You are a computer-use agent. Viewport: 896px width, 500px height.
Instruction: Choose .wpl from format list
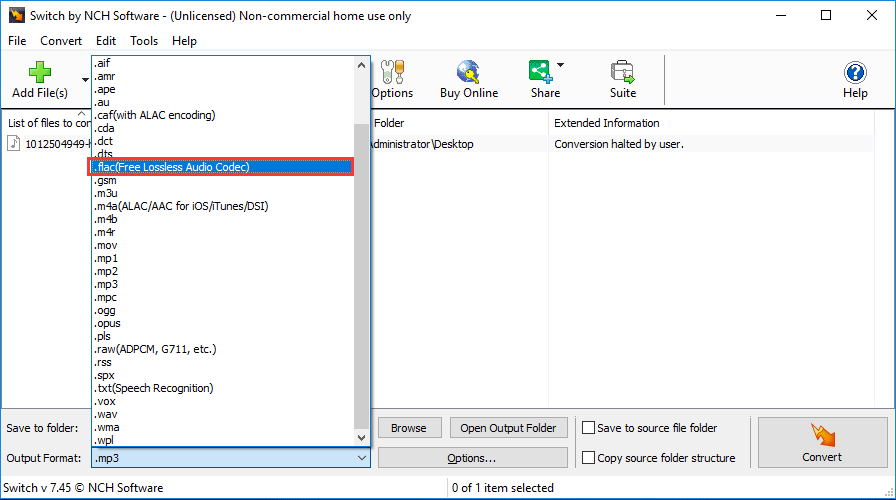(x=223, y=440)
